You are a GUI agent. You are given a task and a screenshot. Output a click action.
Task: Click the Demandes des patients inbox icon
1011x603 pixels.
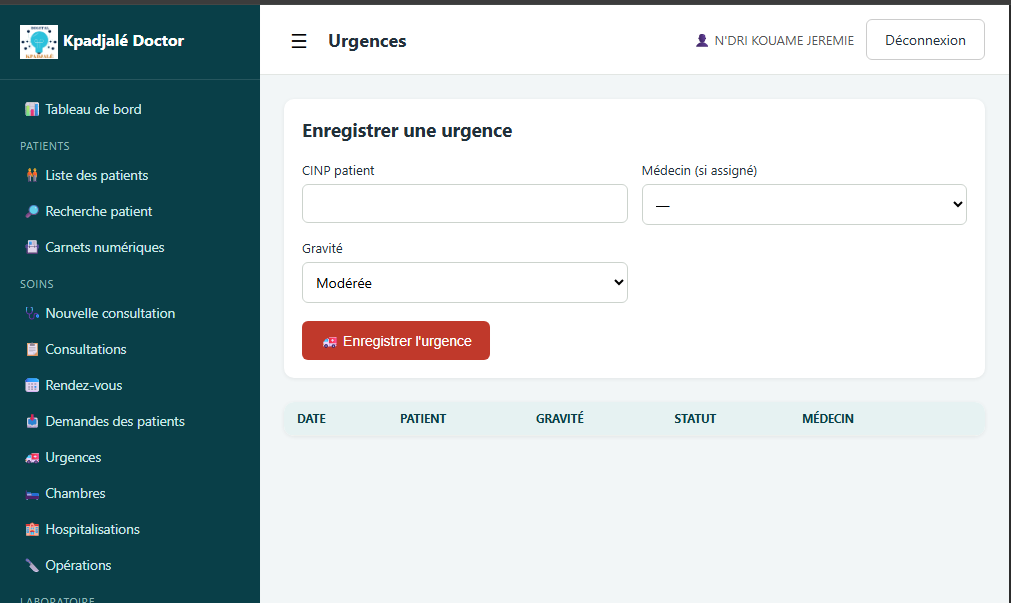pos(32,421)
